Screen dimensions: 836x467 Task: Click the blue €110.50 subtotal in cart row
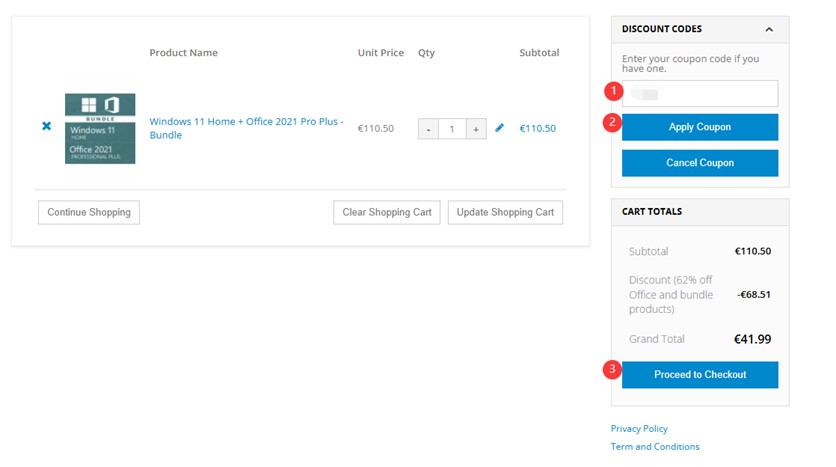[x=538, y=129]
